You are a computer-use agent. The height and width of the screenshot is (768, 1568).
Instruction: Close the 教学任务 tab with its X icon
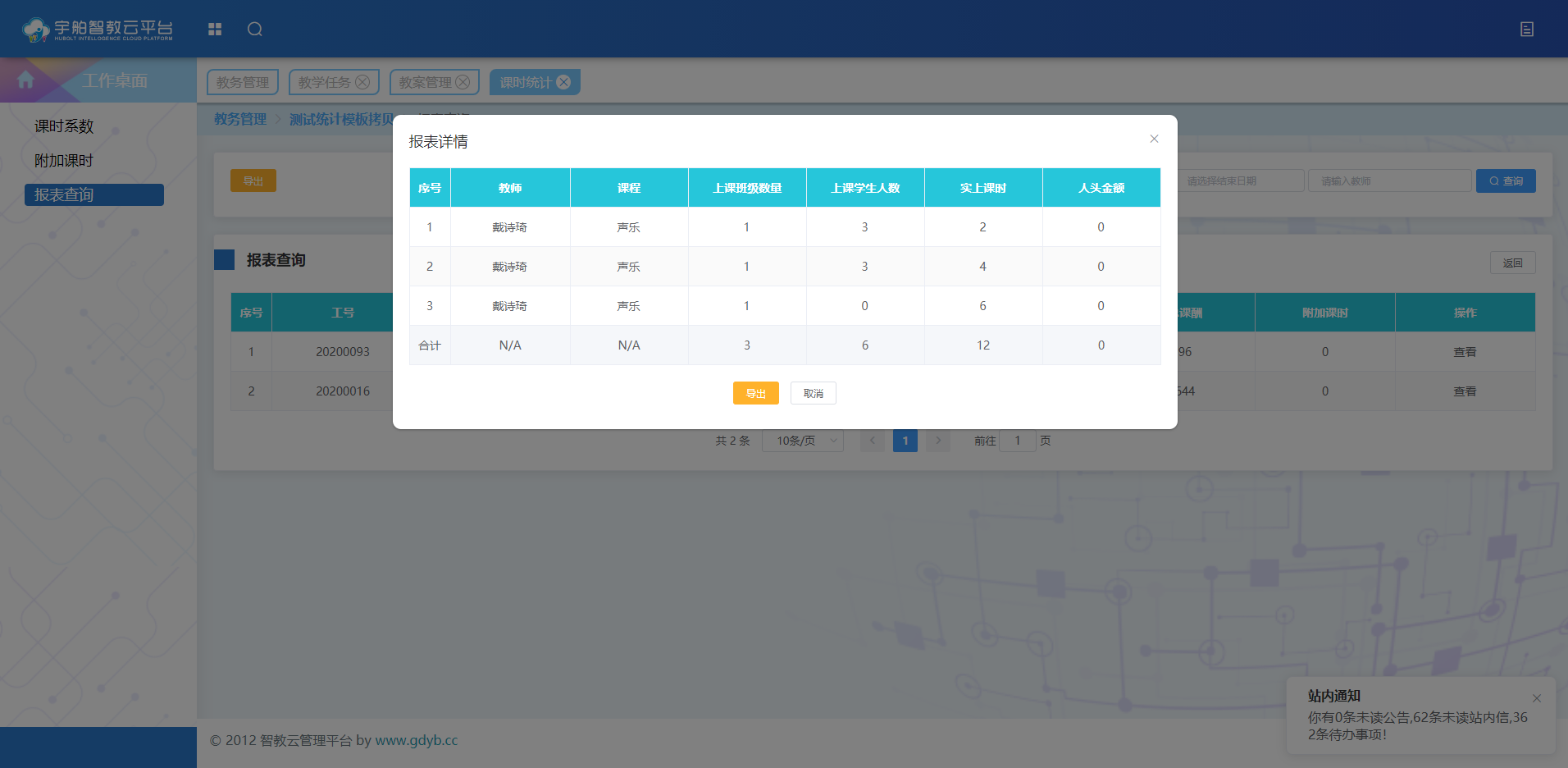point(362,82)
